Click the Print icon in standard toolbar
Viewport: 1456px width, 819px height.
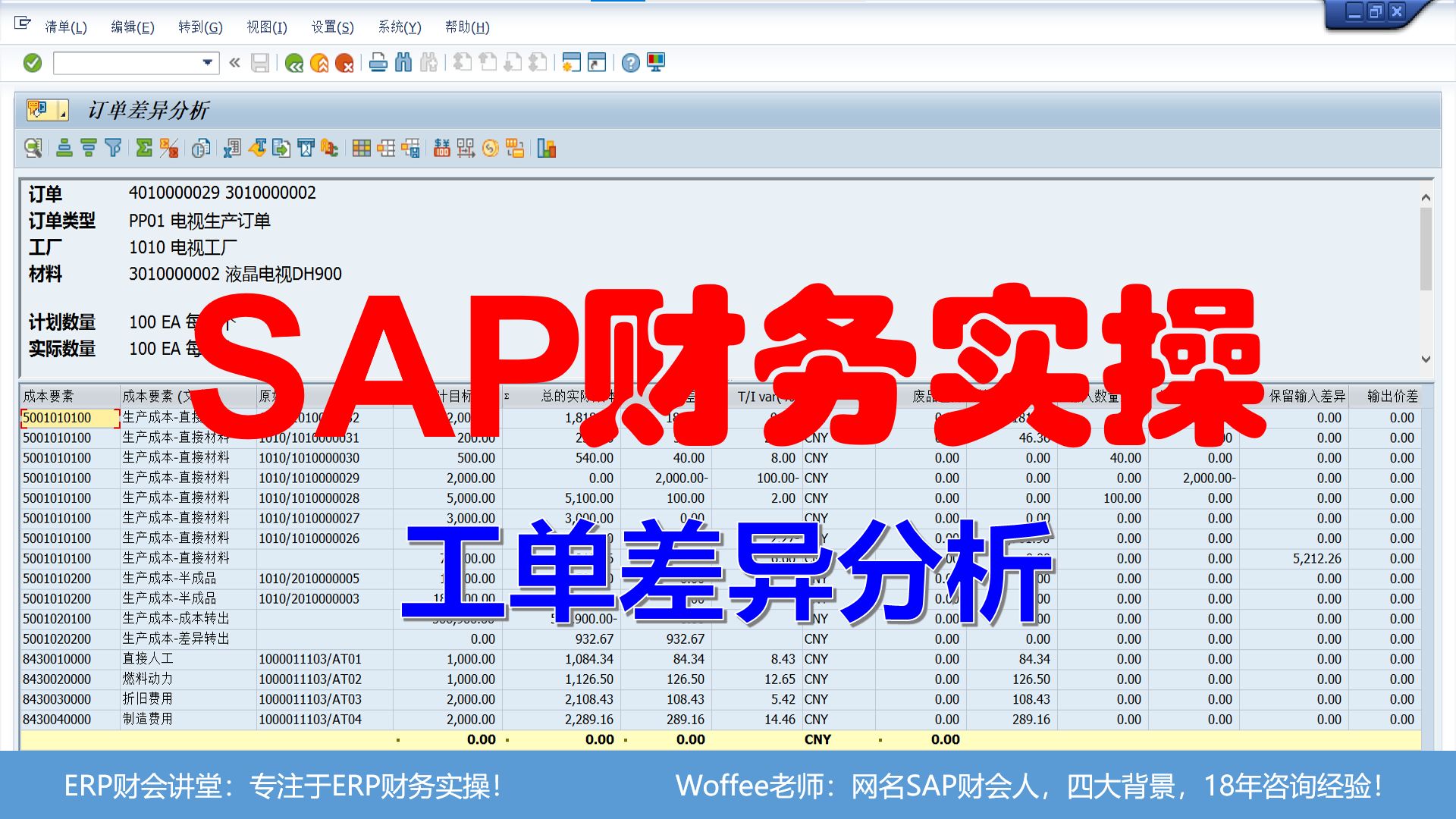tap(378, 63)
